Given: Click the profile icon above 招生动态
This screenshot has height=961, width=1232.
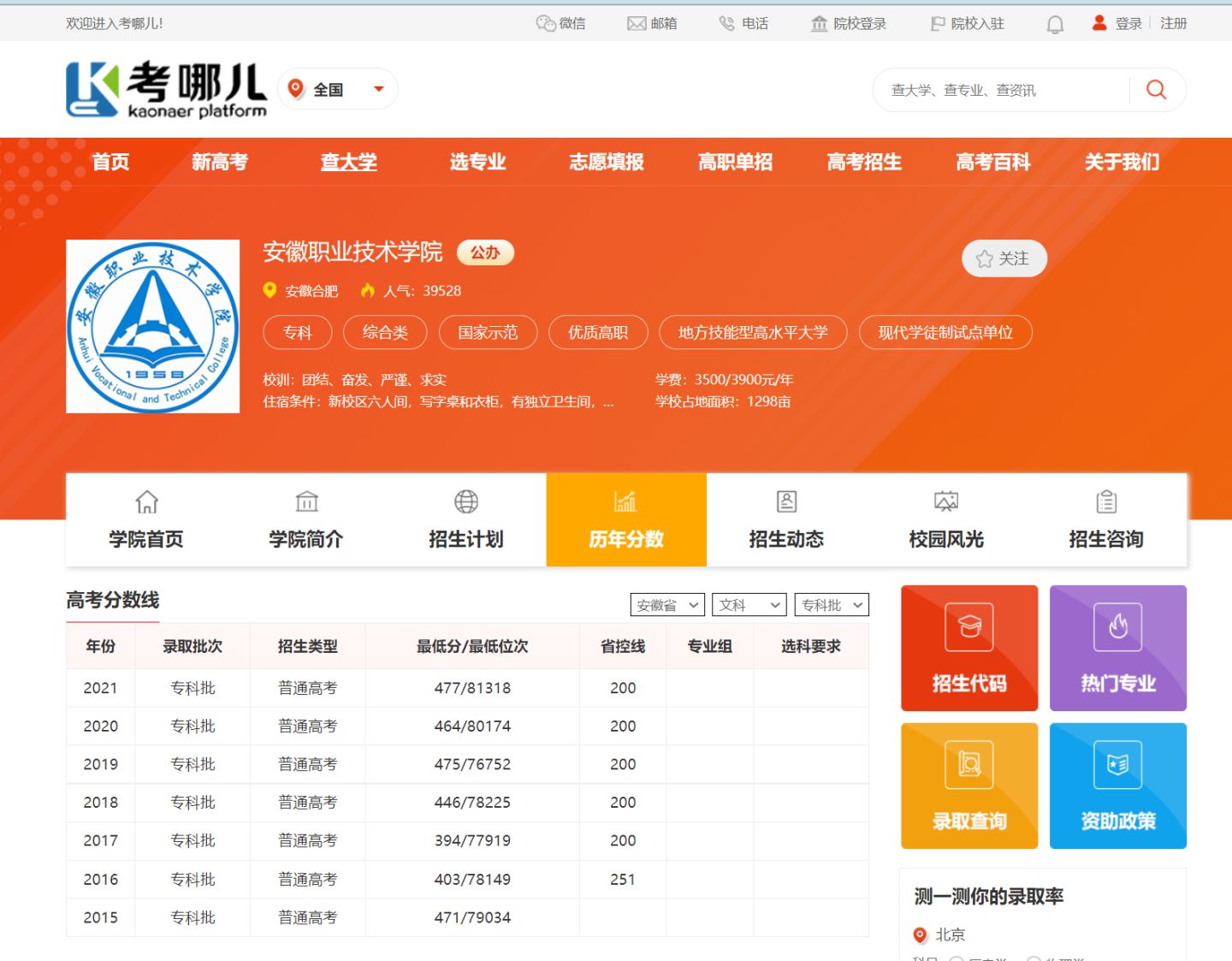Looking at the screenshot, I should coord(786,501).
